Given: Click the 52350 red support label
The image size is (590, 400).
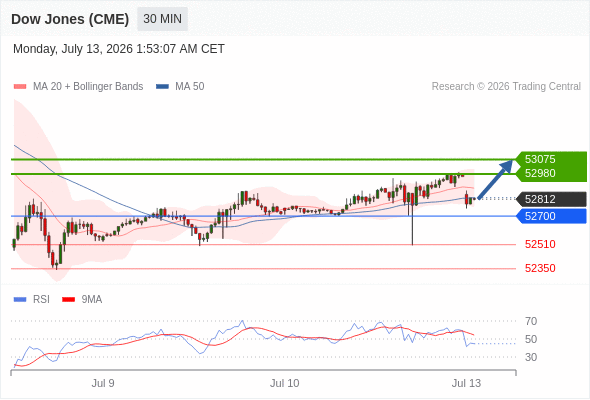Looking at the screenshot, I should tap(540, 268).
